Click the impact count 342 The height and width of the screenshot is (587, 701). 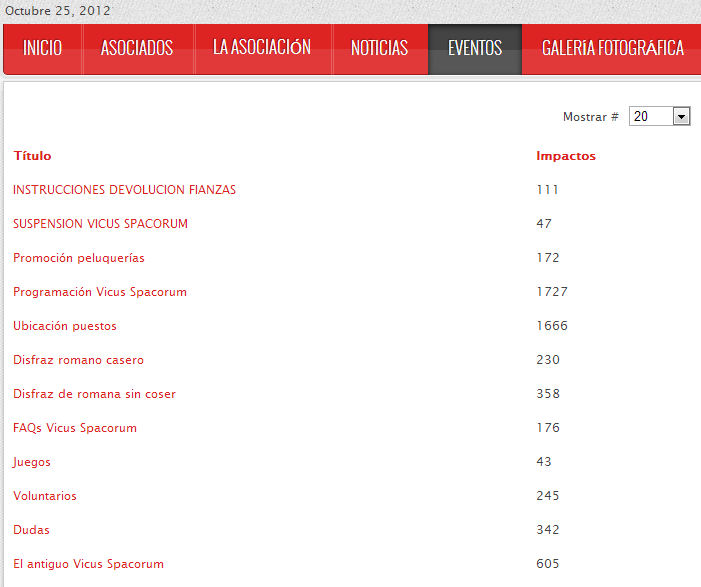pos(548,530)
